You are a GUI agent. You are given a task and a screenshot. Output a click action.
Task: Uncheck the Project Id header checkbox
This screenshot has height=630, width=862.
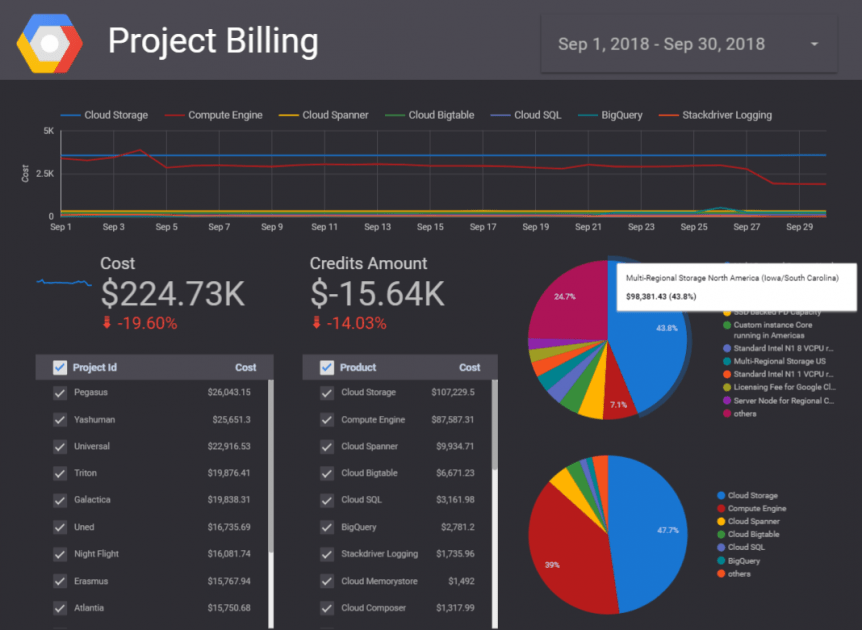(60, 366)
